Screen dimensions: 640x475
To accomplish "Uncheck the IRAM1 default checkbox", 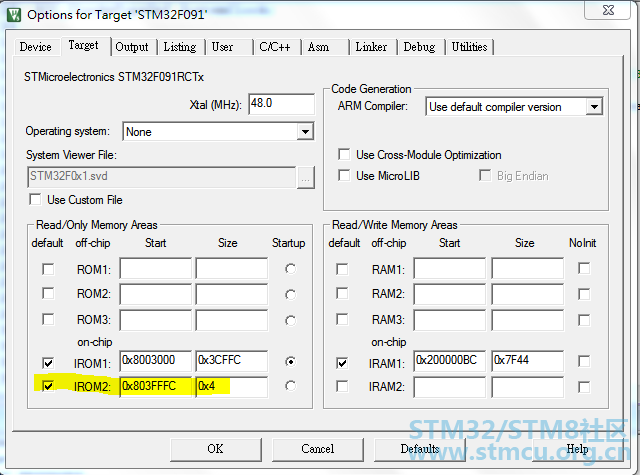I will (x=342, y=363).
